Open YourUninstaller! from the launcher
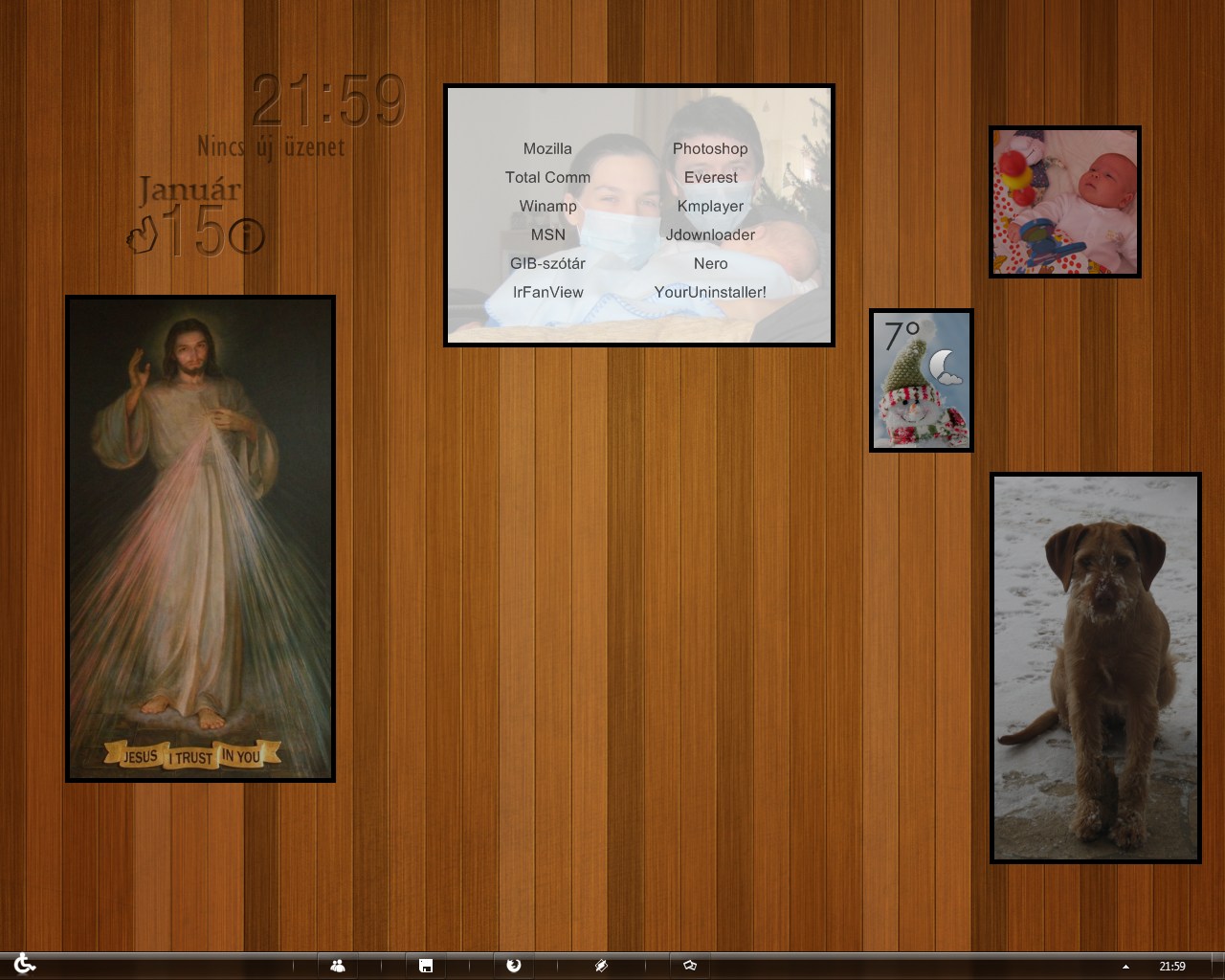Image resolution: width=1225 pixels, height=980 pixels. tap(710, 292)
